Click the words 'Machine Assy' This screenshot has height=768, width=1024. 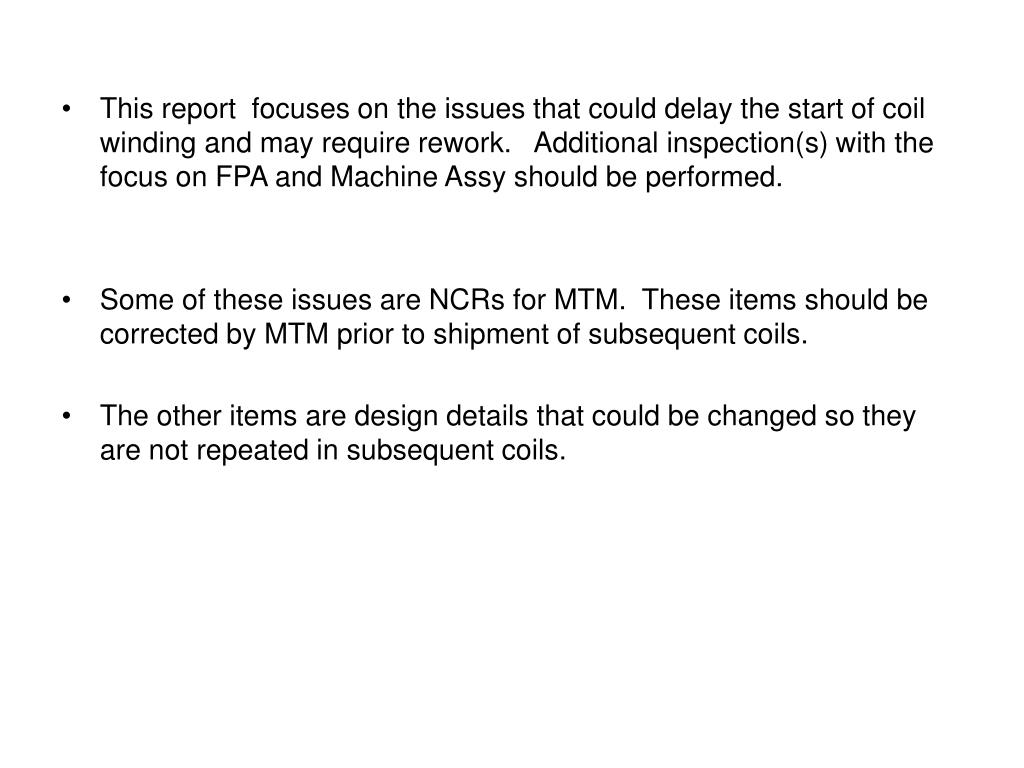[418, 178]
